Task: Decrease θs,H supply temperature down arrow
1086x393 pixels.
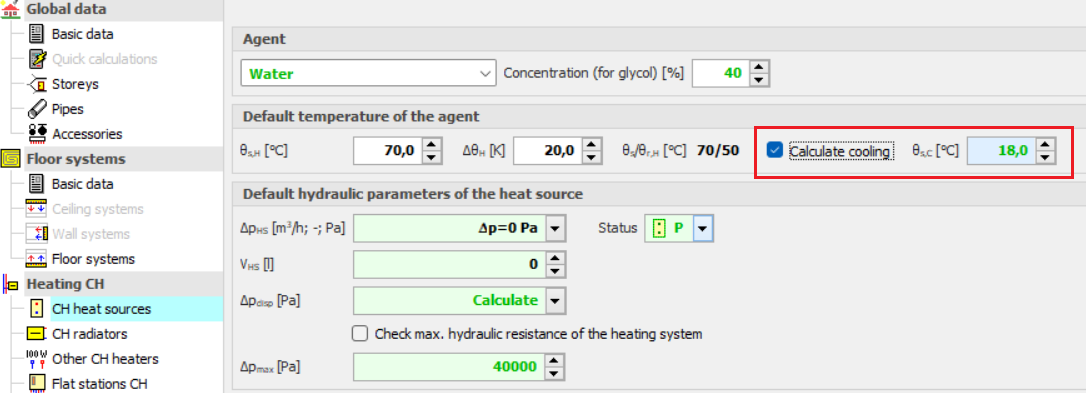Action: (431, 157)
